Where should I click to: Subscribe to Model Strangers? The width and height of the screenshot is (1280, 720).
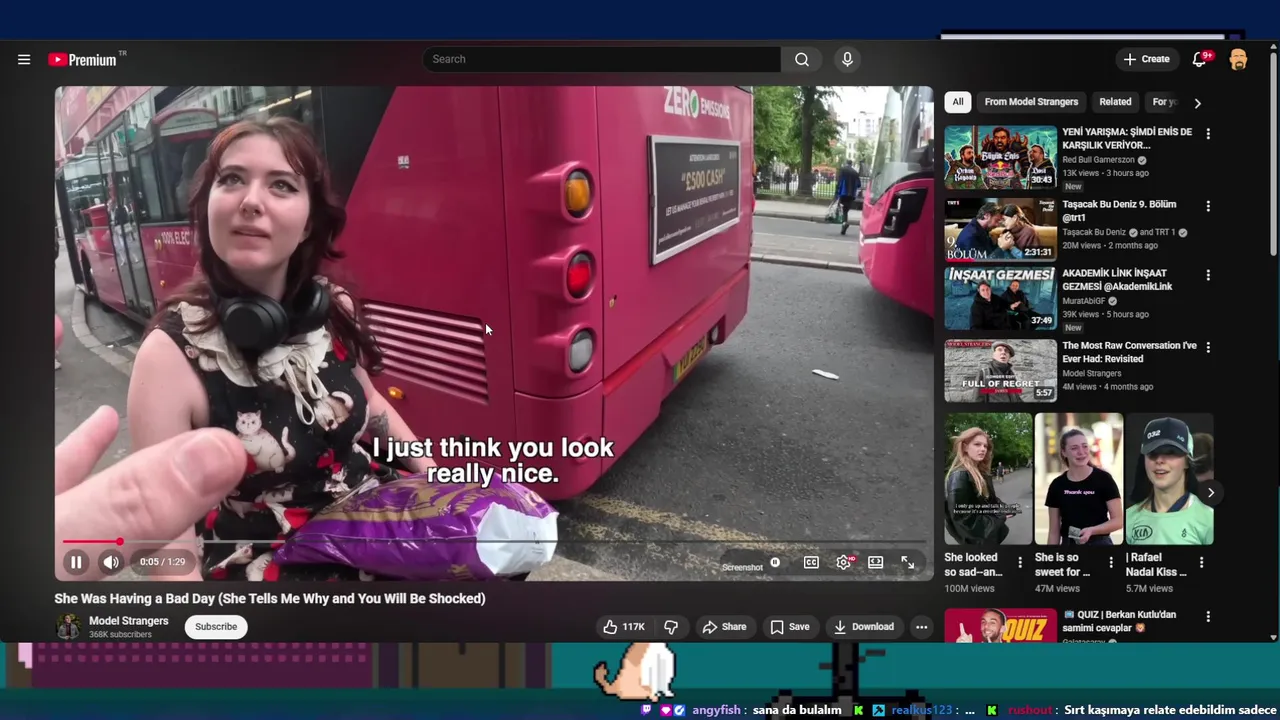coord(216,627)
